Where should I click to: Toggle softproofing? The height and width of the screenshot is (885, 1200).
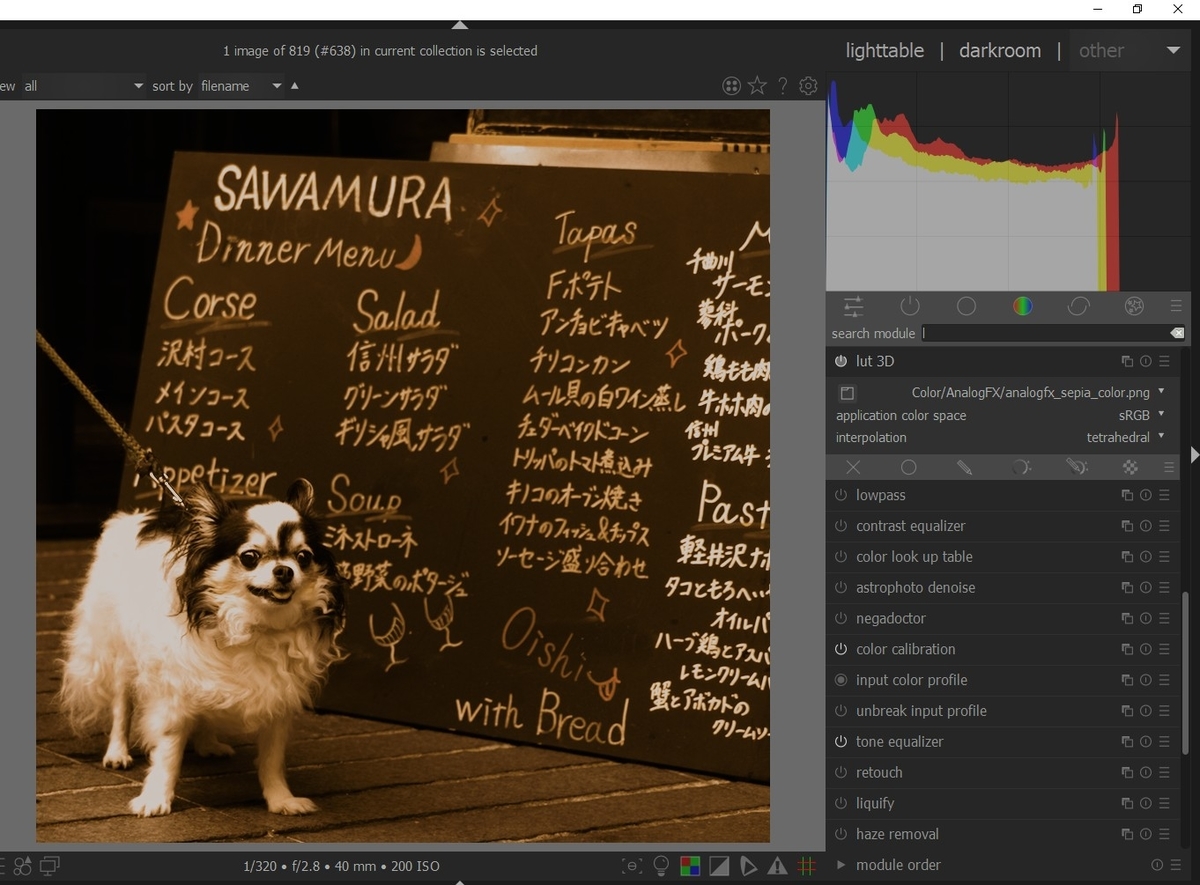point(748,866)
